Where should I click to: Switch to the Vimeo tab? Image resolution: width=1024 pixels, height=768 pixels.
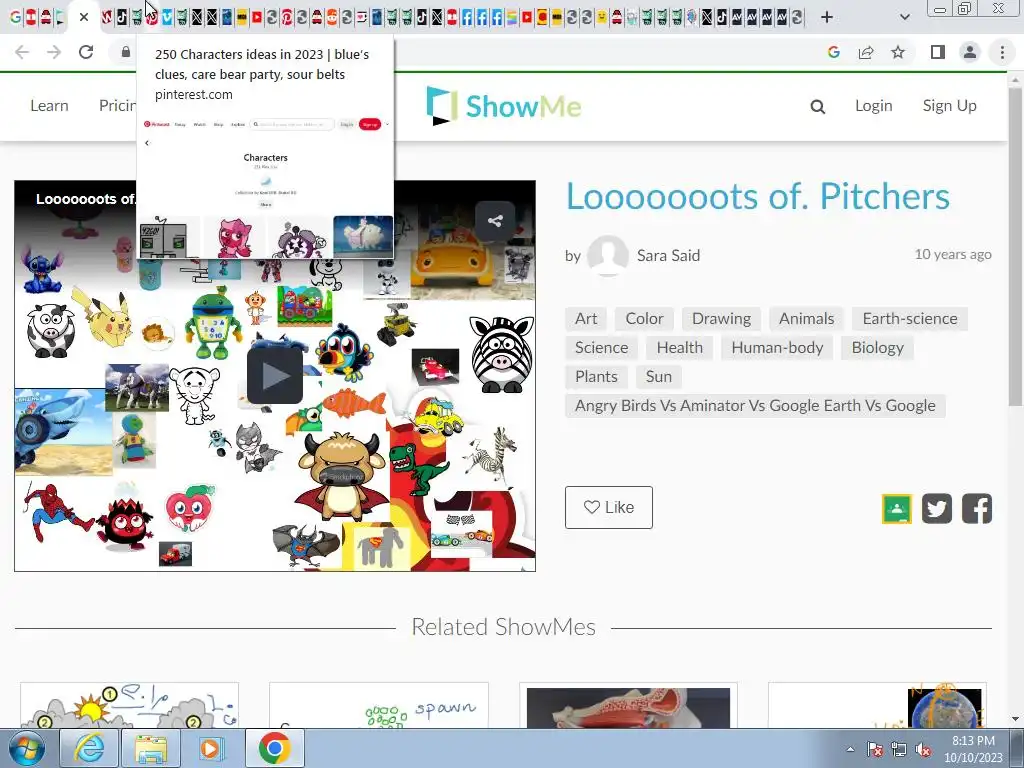[x=167, y=17]
